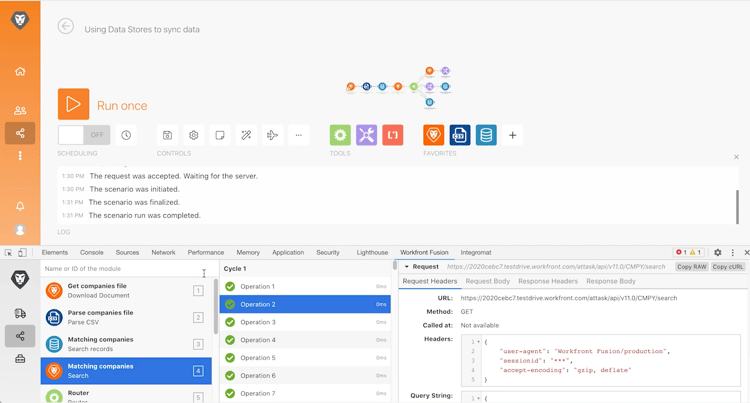
Task: Open the Application tab
Action: pyautogui.click(x=288, y=252)
